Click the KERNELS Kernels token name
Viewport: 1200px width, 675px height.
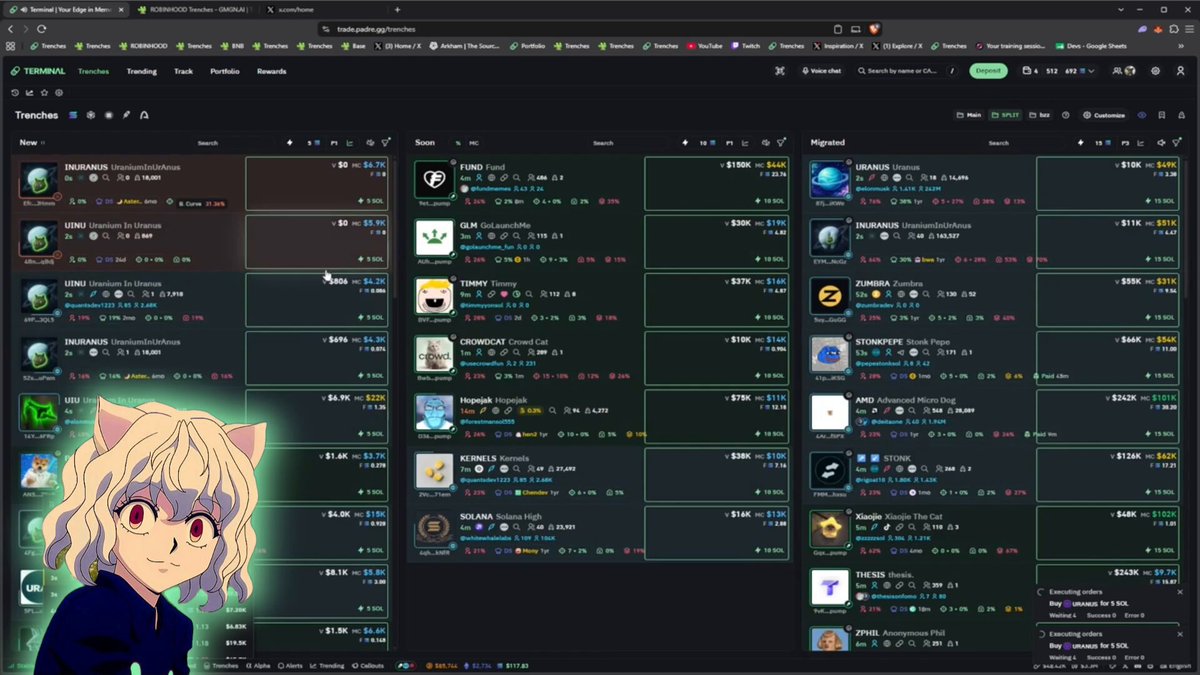[494, 458]
